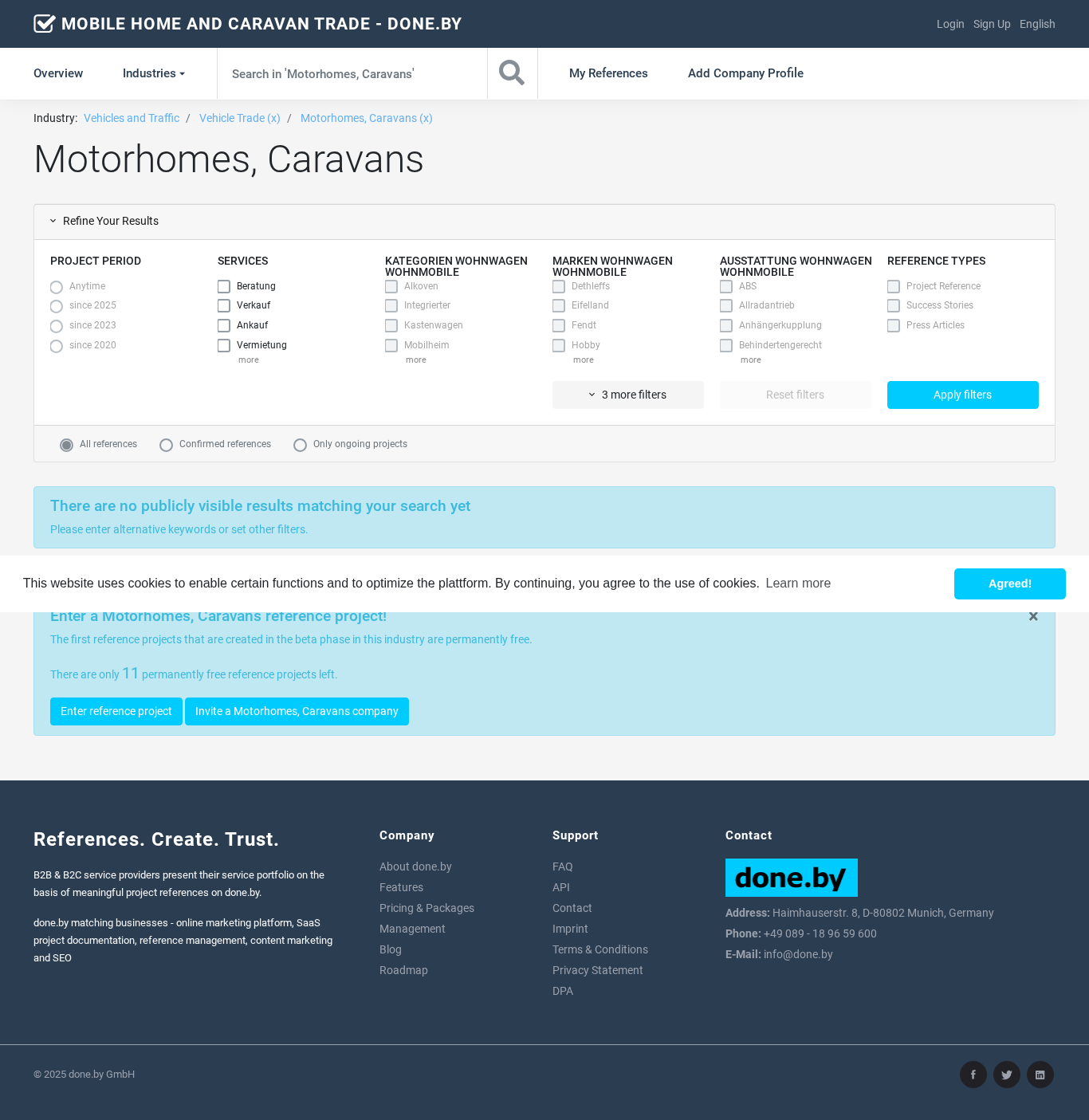
Task: Tick the Fendt brand checkbox
Action: [559, 325]
